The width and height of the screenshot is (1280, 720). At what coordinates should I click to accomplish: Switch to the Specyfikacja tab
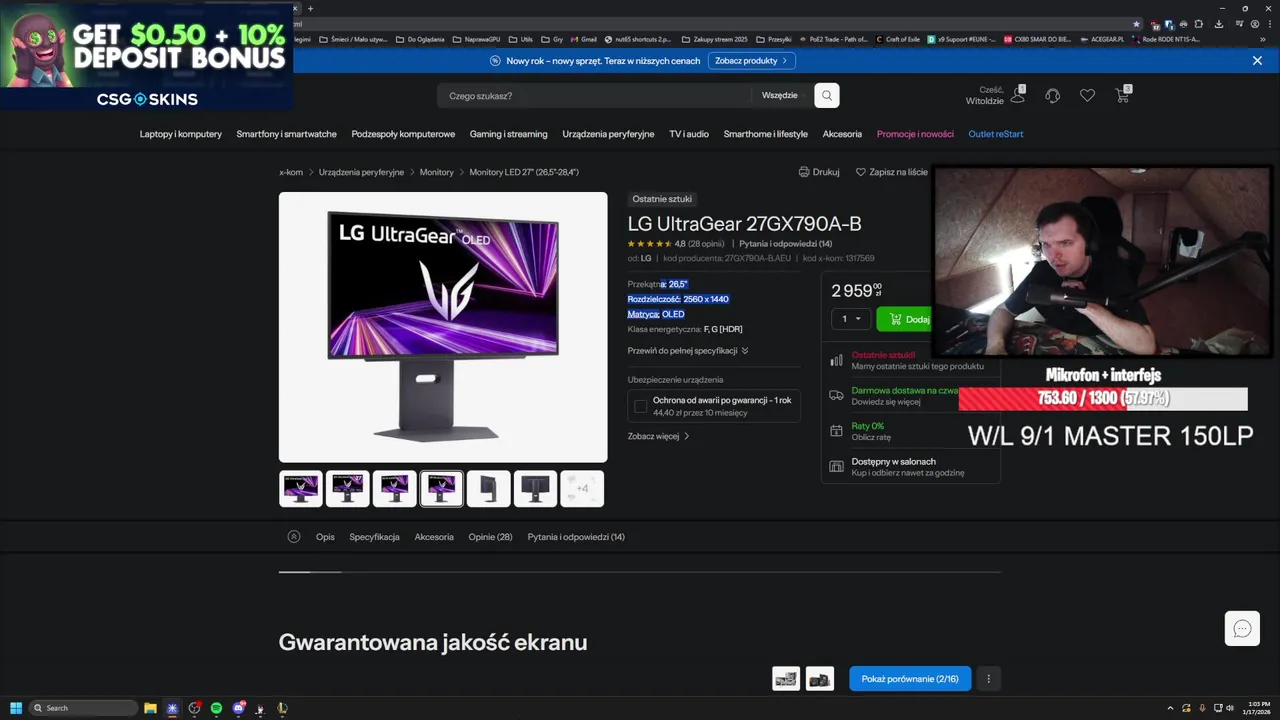[374, 537]
